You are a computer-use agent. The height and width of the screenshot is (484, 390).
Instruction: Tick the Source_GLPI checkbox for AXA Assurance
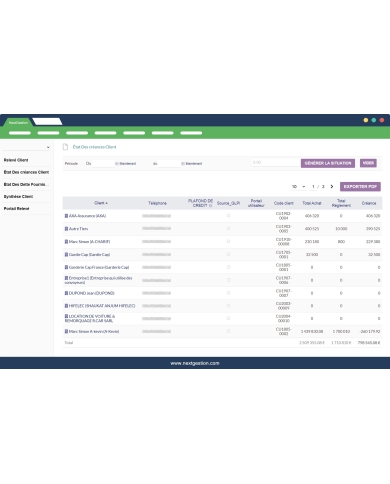228,216
